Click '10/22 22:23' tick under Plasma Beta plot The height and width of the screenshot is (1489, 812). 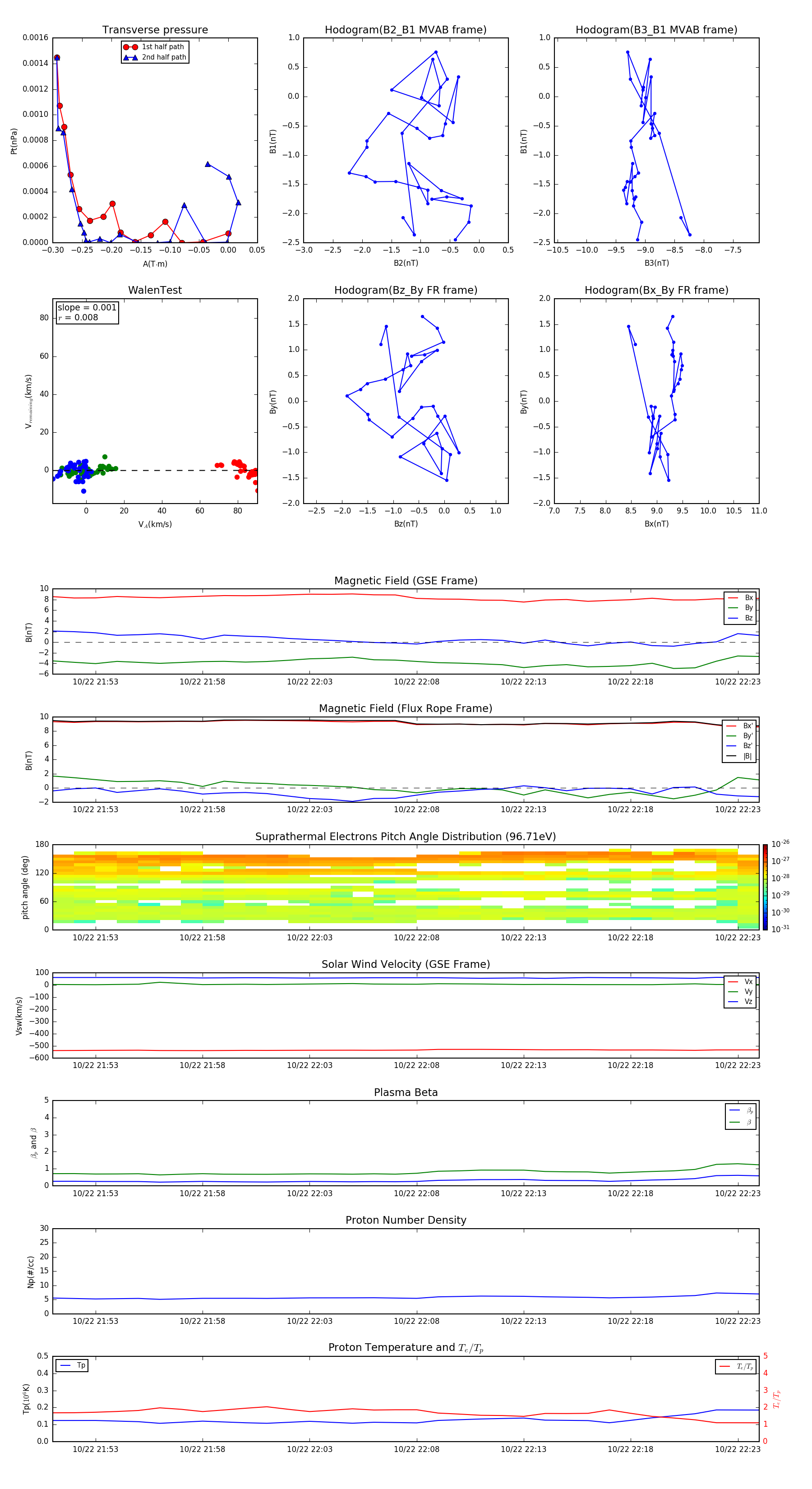tap(738, 1193)
